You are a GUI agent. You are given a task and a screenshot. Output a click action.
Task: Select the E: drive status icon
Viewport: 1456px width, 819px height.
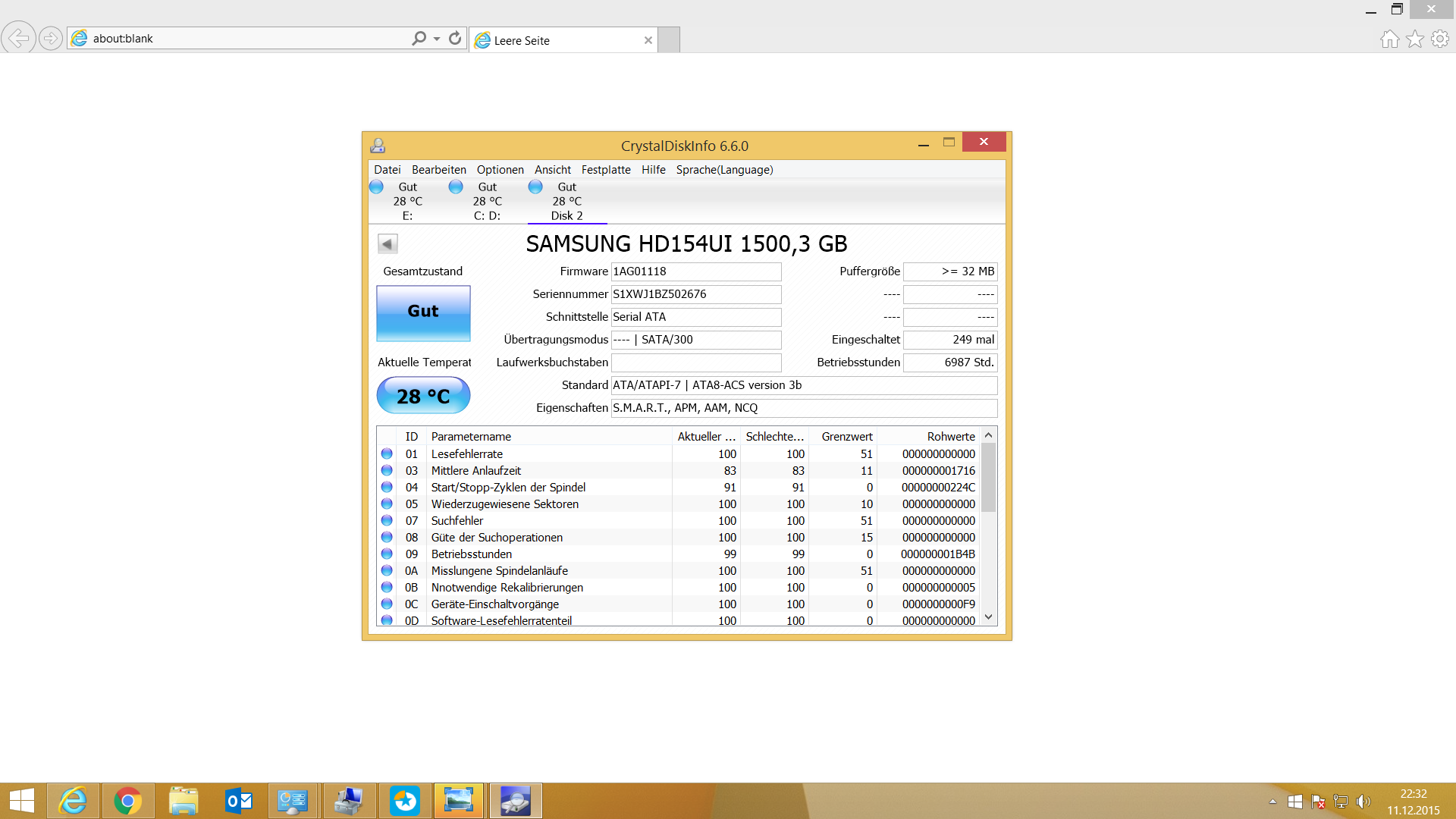coord(376,187)
